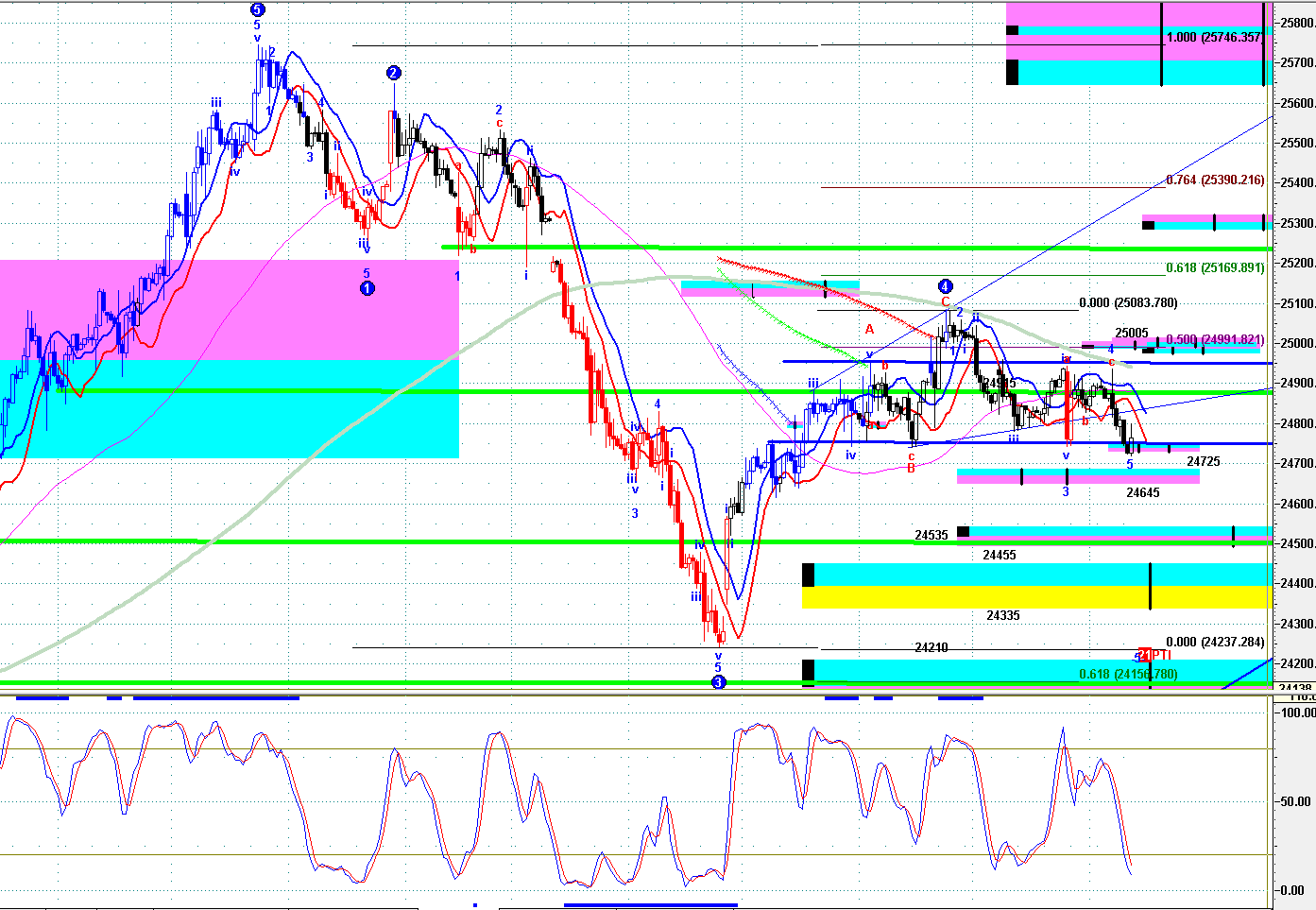
Task: Select the 1.000 (25746.357) Fibonacci label
Action: pyautogui.click(x=1214, y=38)
